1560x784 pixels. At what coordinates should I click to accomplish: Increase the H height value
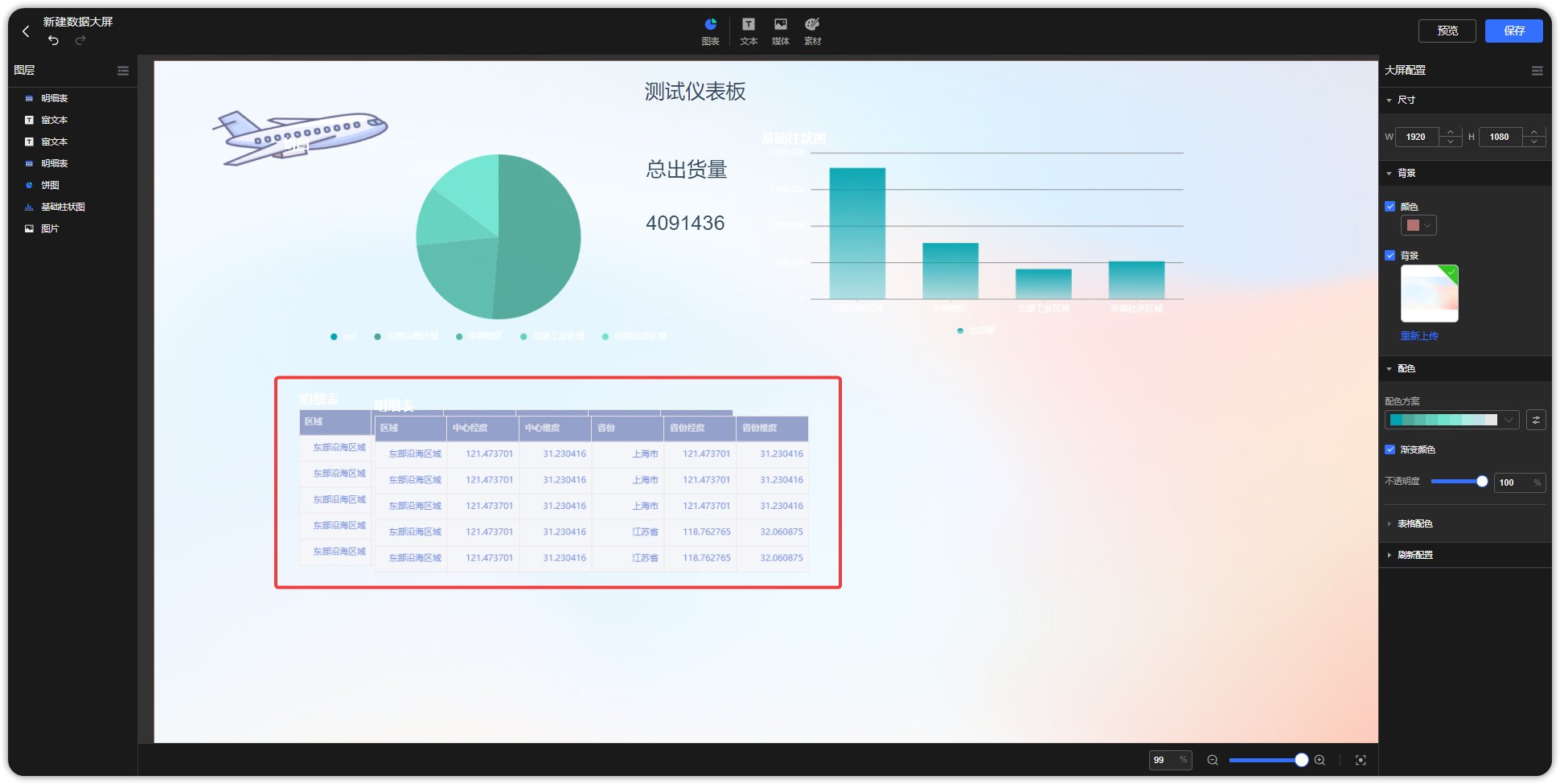pyautogui.click(x=1534, y=132)
